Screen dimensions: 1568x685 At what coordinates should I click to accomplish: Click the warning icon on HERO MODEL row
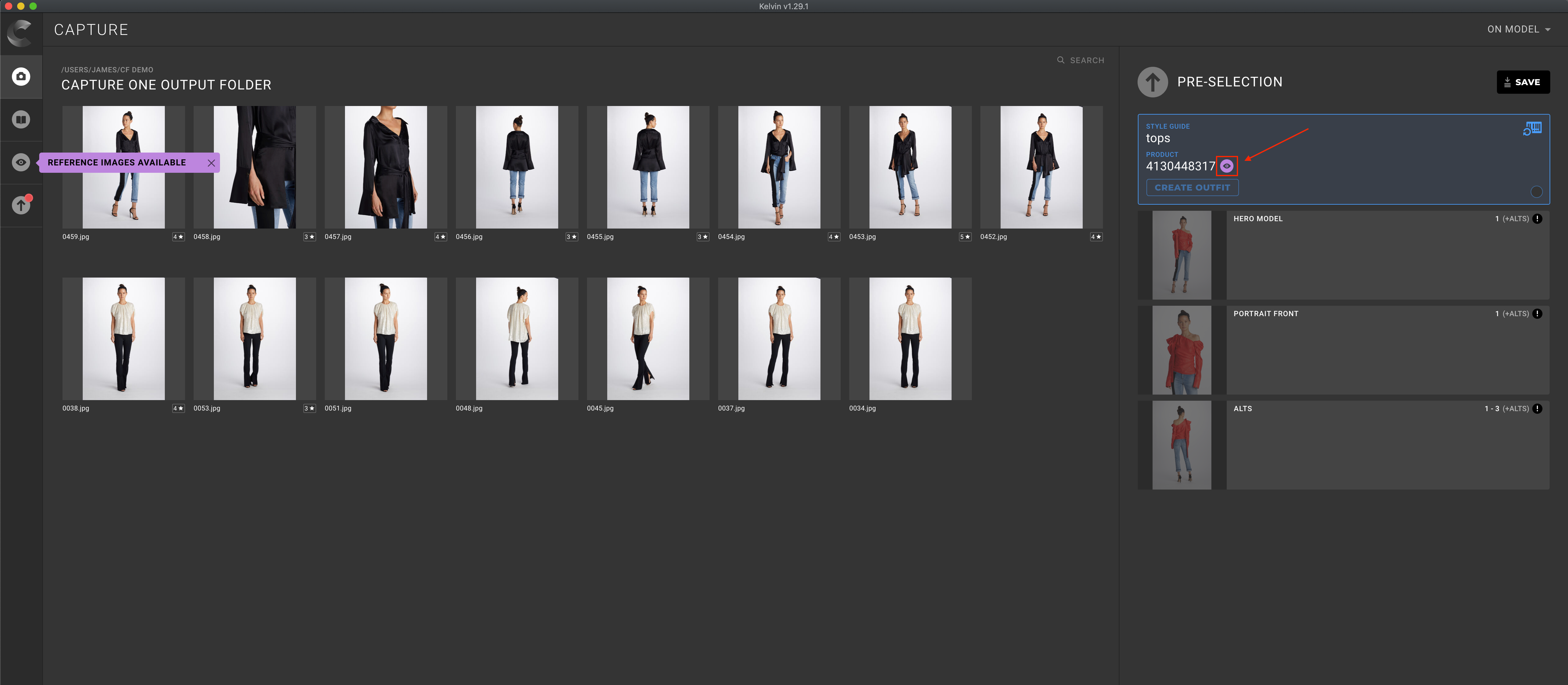[x=1537, y=219]
